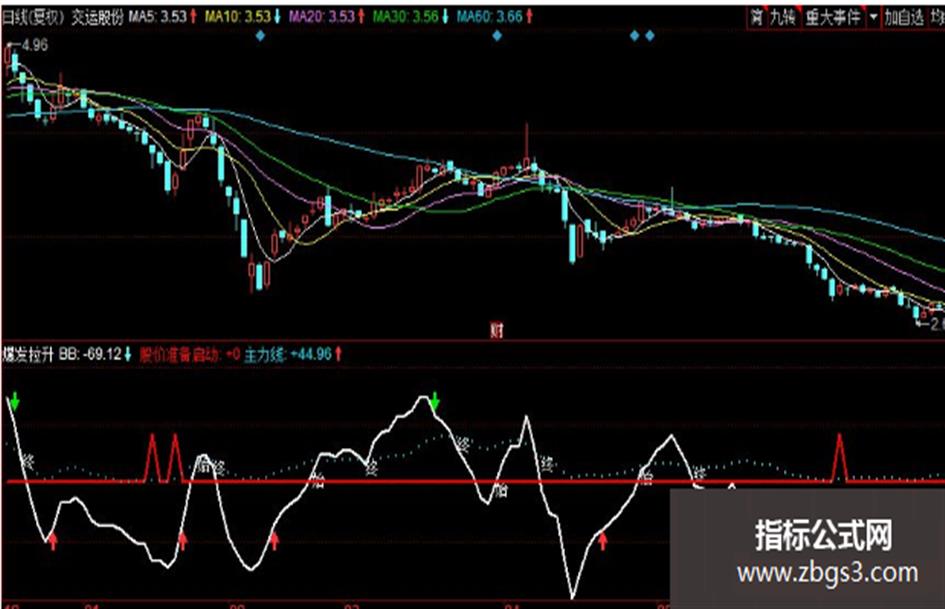Click the BB: -69.12 value
Image resolution: width=945 pixels, height=609 pixels.
point(90,354)
